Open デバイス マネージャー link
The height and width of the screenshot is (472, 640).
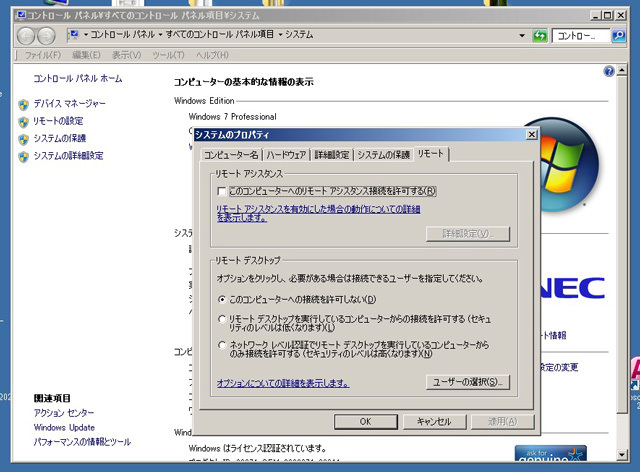tap(69, 104)
